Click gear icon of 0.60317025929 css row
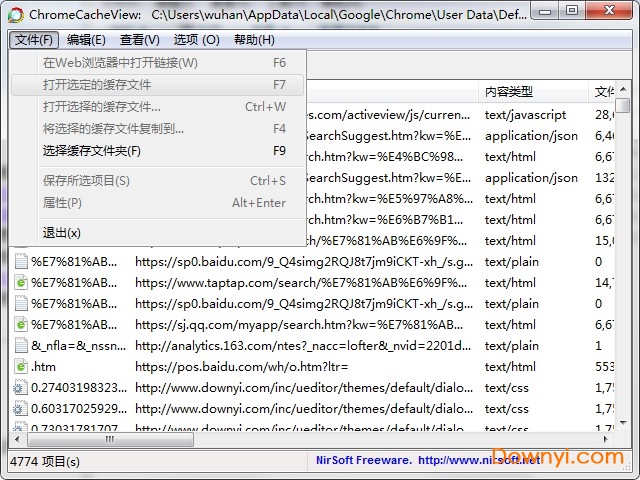The width and height of the screenshot is (640, 480). (20, 409)
